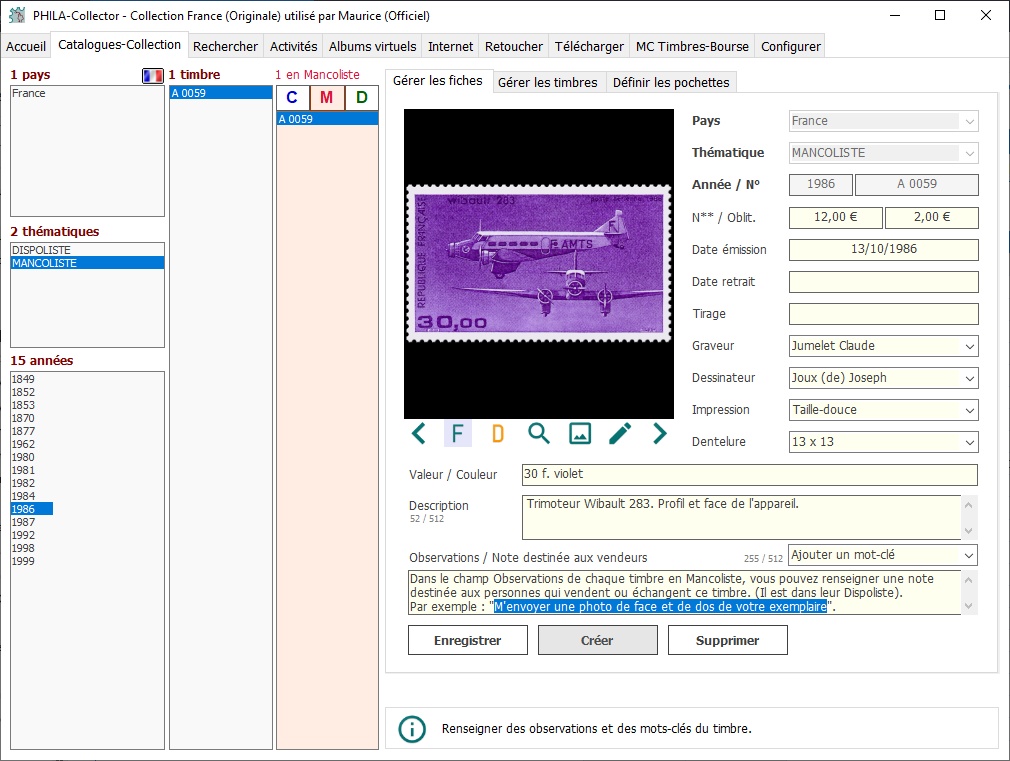This screenshot has height=761, width=1010.
Task: Click into the Description text area
Action: pos(741,517)
